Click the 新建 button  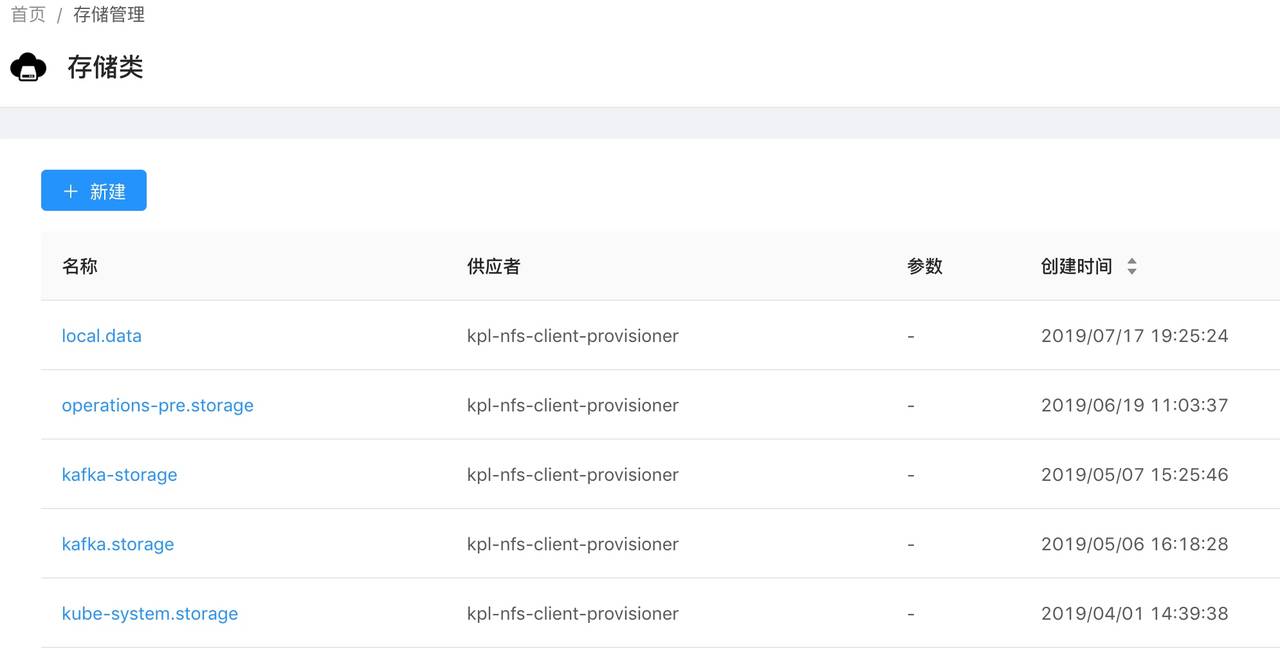tap(94, 191)
